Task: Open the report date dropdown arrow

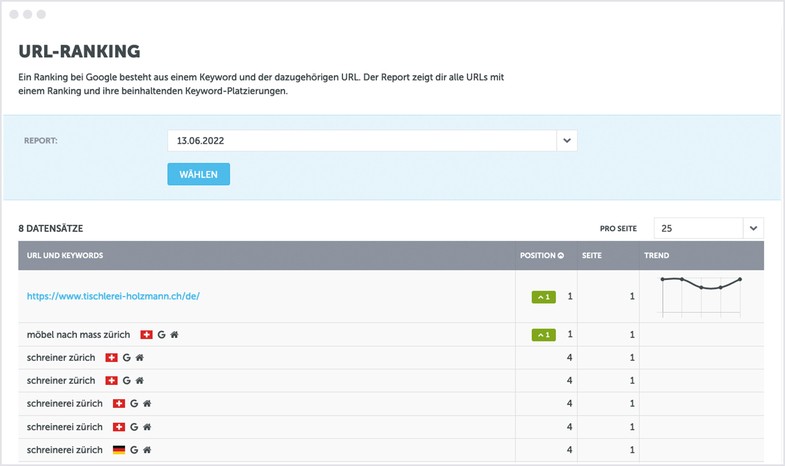Action: click(x=567, y=141)
